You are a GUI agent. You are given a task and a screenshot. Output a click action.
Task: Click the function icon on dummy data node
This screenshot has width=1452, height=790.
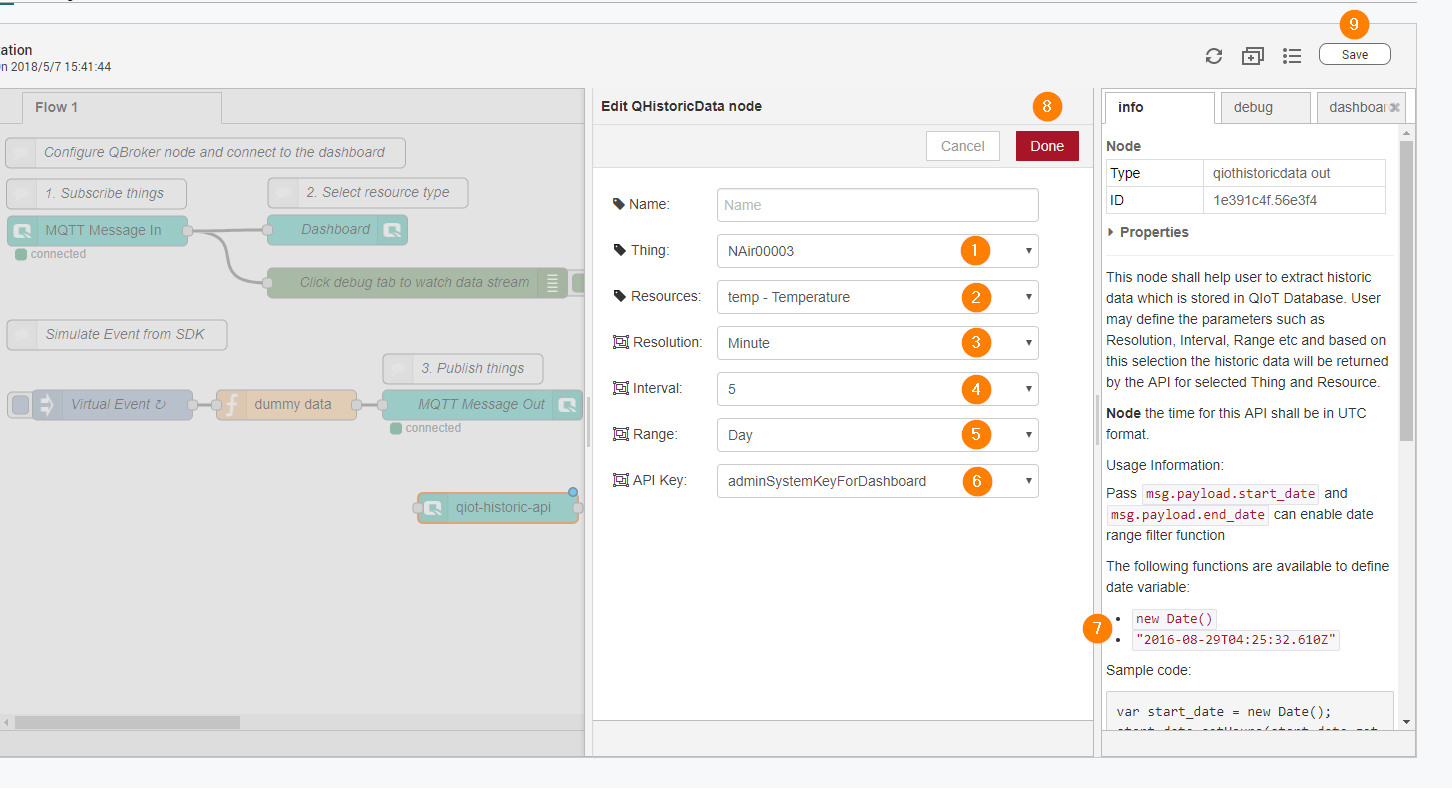pyautogui.click(x=231, y=405)
